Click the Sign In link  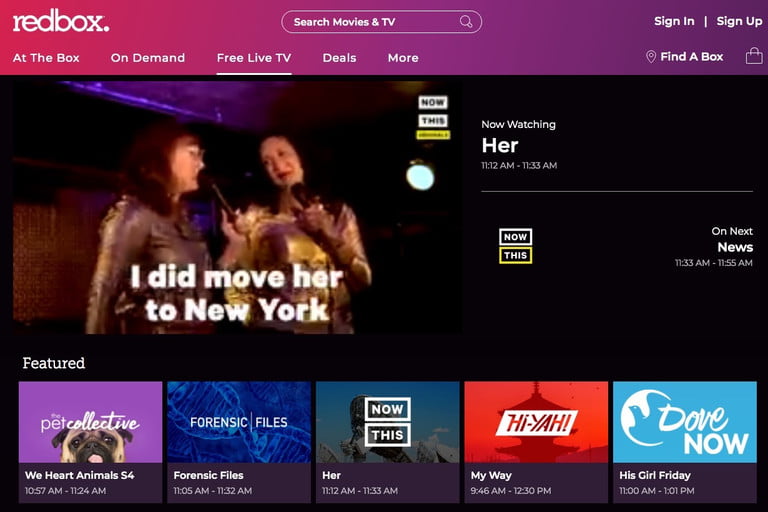tap(674, 21)
